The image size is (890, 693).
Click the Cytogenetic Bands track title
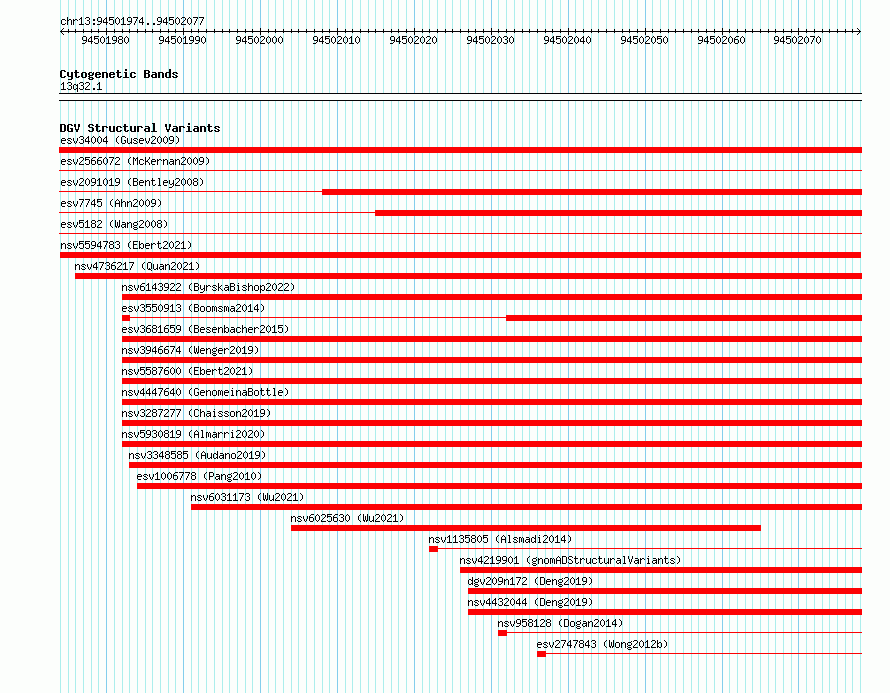point(119,74)
